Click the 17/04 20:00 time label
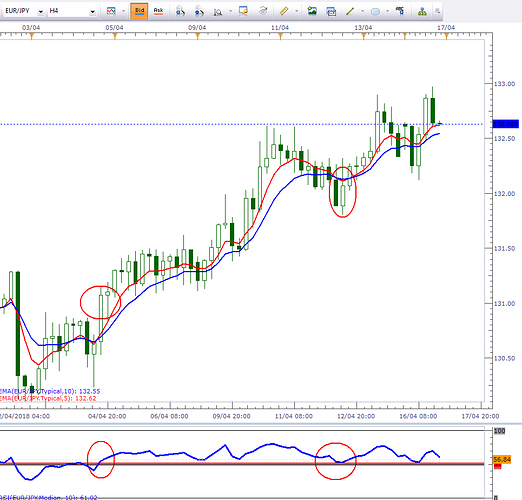Image resolution: width=522 pixels, height=500 pixels. coord(480,416)
